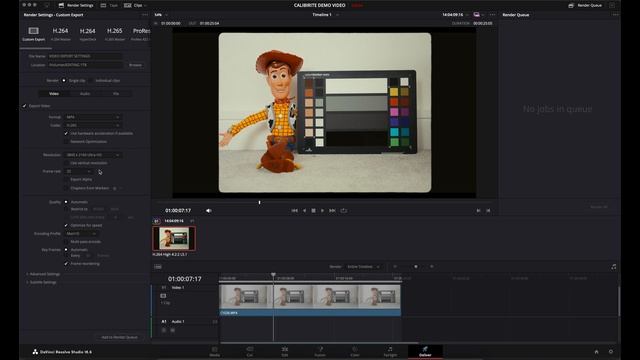Image resolution: width=640 pixels, height=360 pixels.
Task: Click the File Name input field
Action: 85,56
